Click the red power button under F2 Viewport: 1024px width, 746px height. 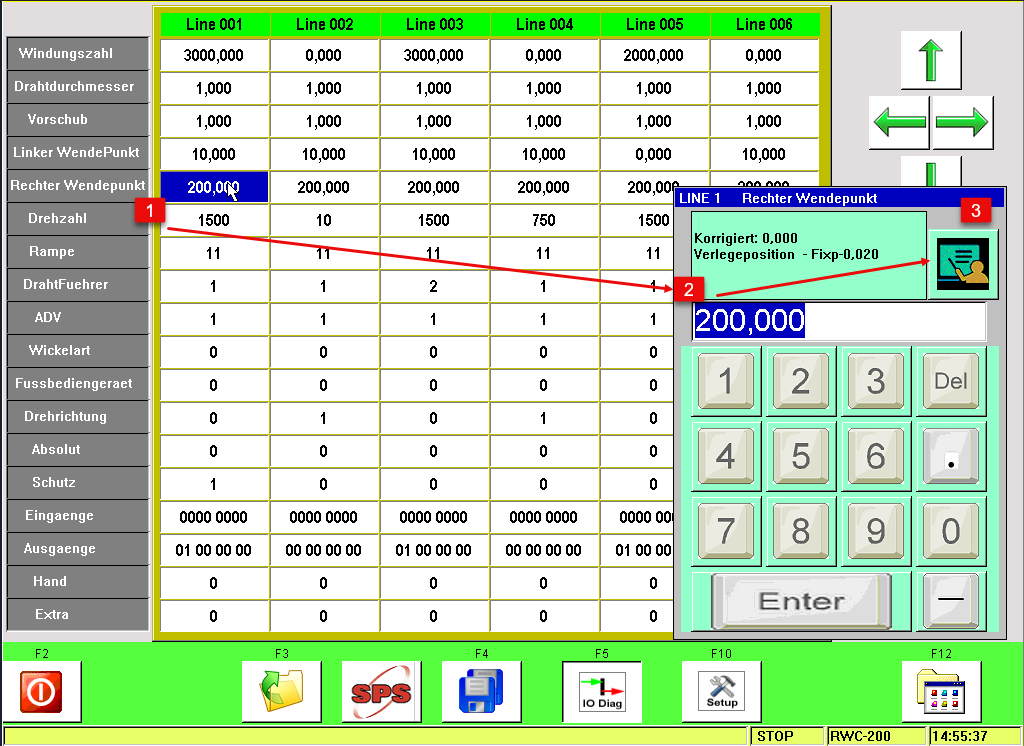(x=41, y=691)
